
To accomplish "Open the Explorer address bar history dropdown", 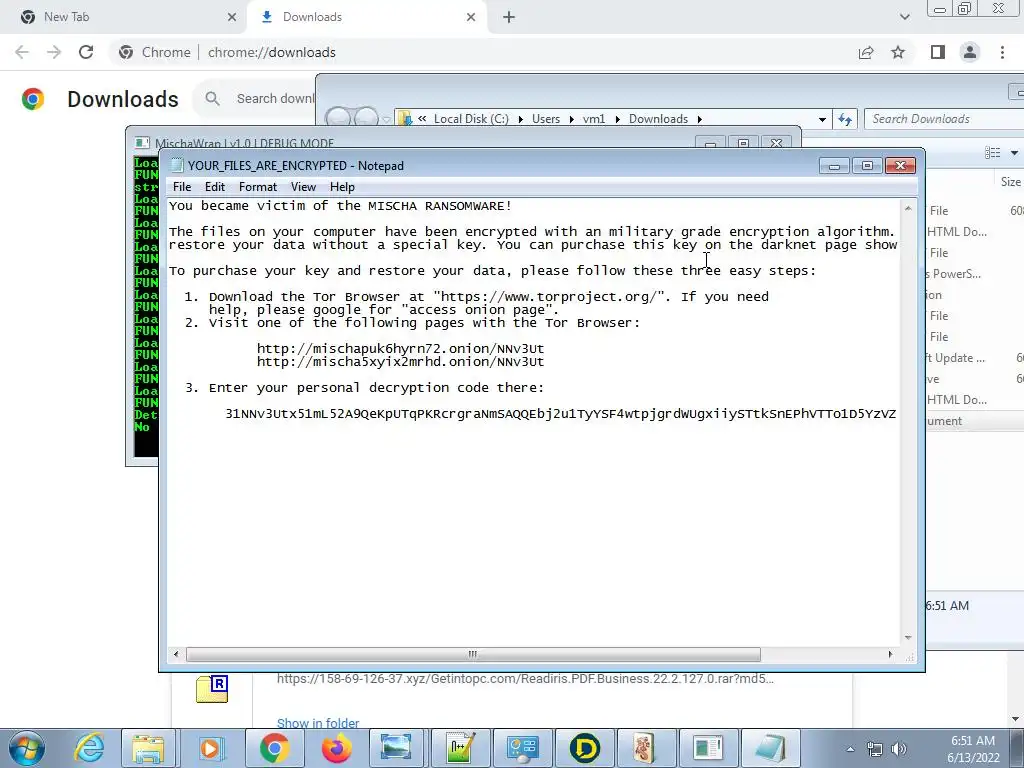I will [822, 119].
